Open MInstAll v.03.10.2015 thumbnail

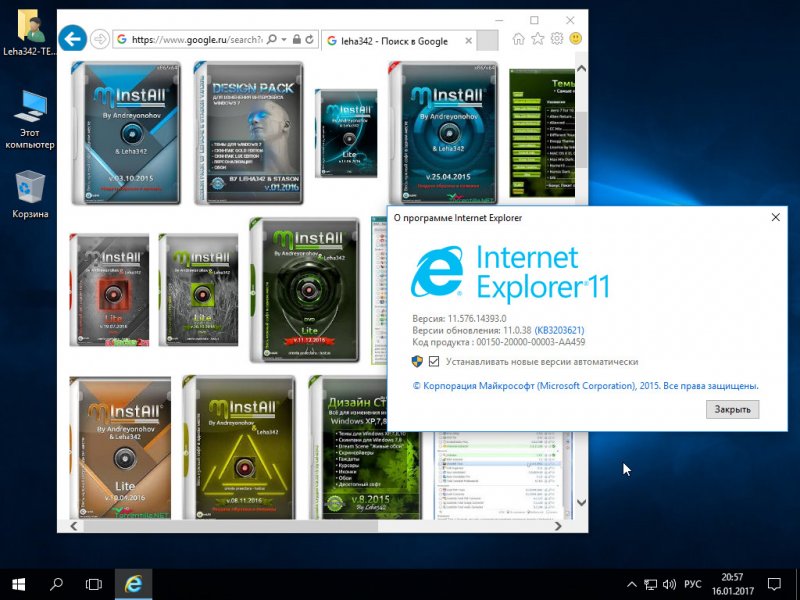tap(126, 133)
